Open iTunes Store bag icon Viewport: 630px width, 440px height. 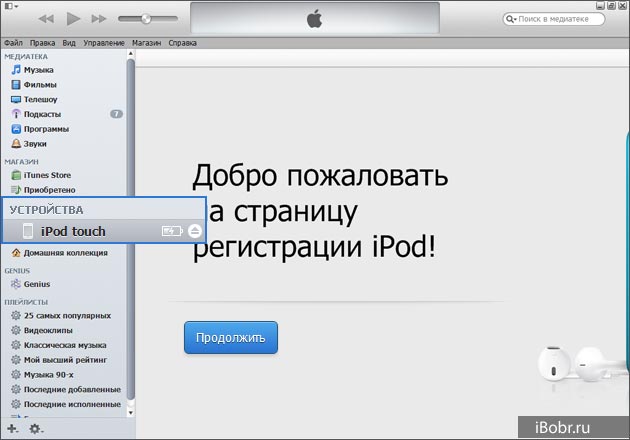click(x=16, y=175)
